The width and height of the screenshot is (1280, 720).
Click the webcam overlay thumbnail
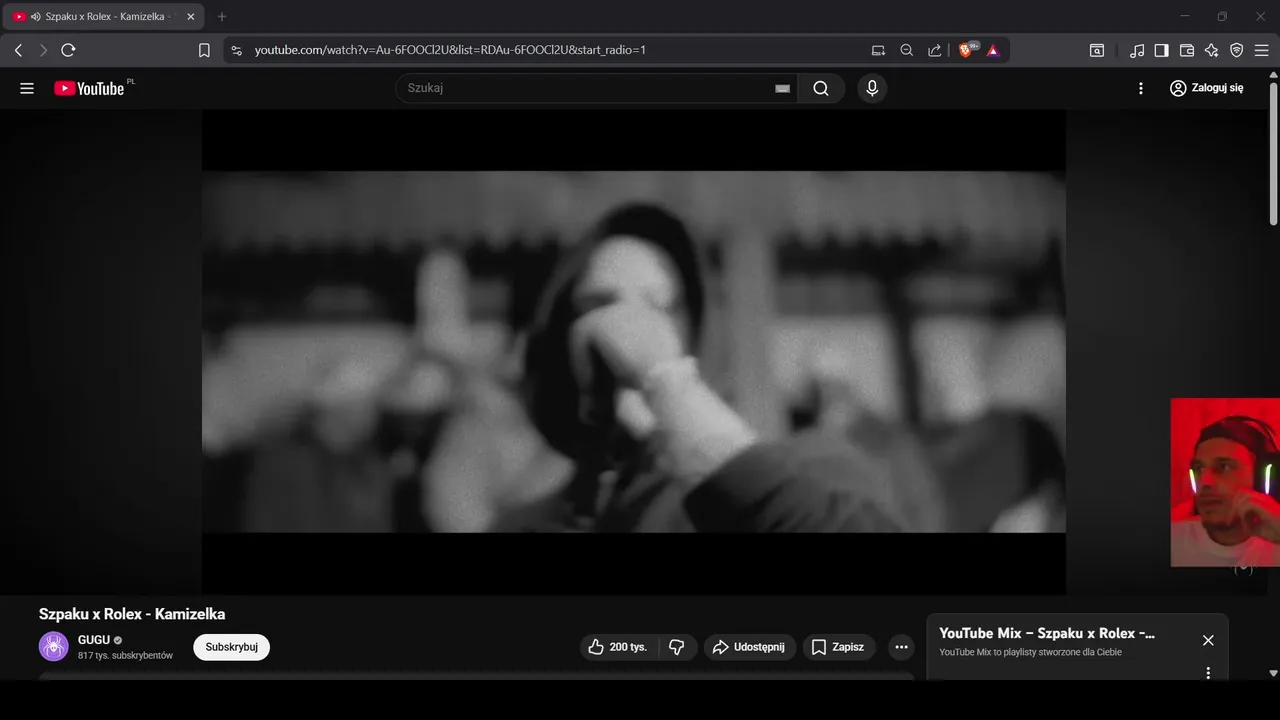point(1225,483)
